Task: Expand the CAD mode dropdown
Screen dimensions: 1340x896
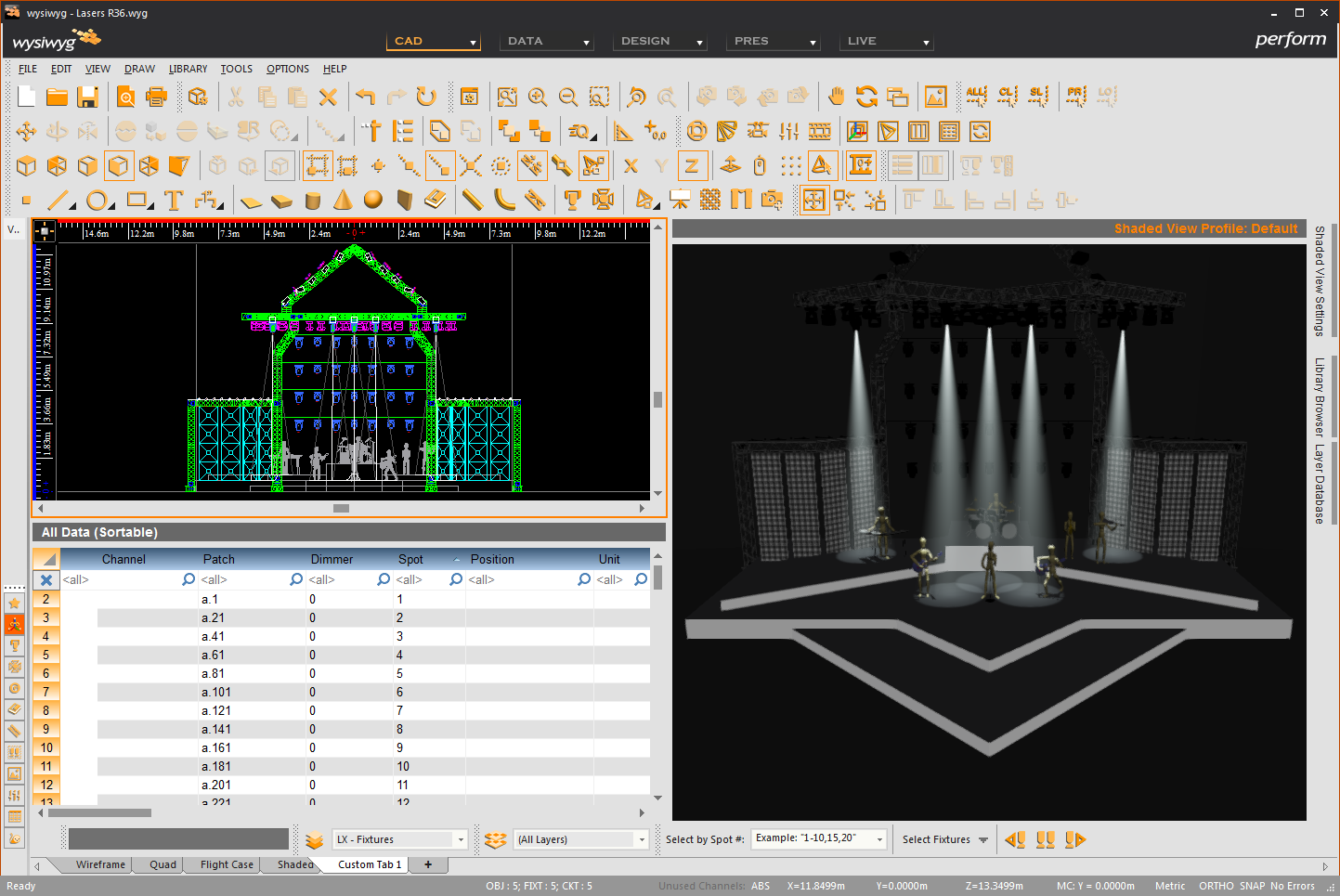Action: [434, 41]
